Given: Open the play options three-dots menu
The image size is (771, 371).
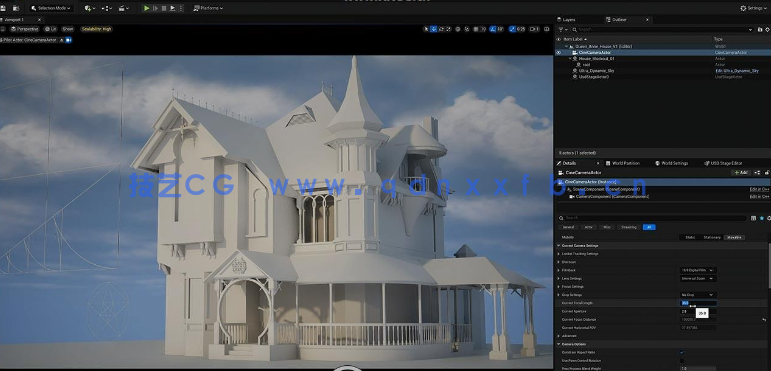Looking at the screenshot, I should click(x=180, y=8).
